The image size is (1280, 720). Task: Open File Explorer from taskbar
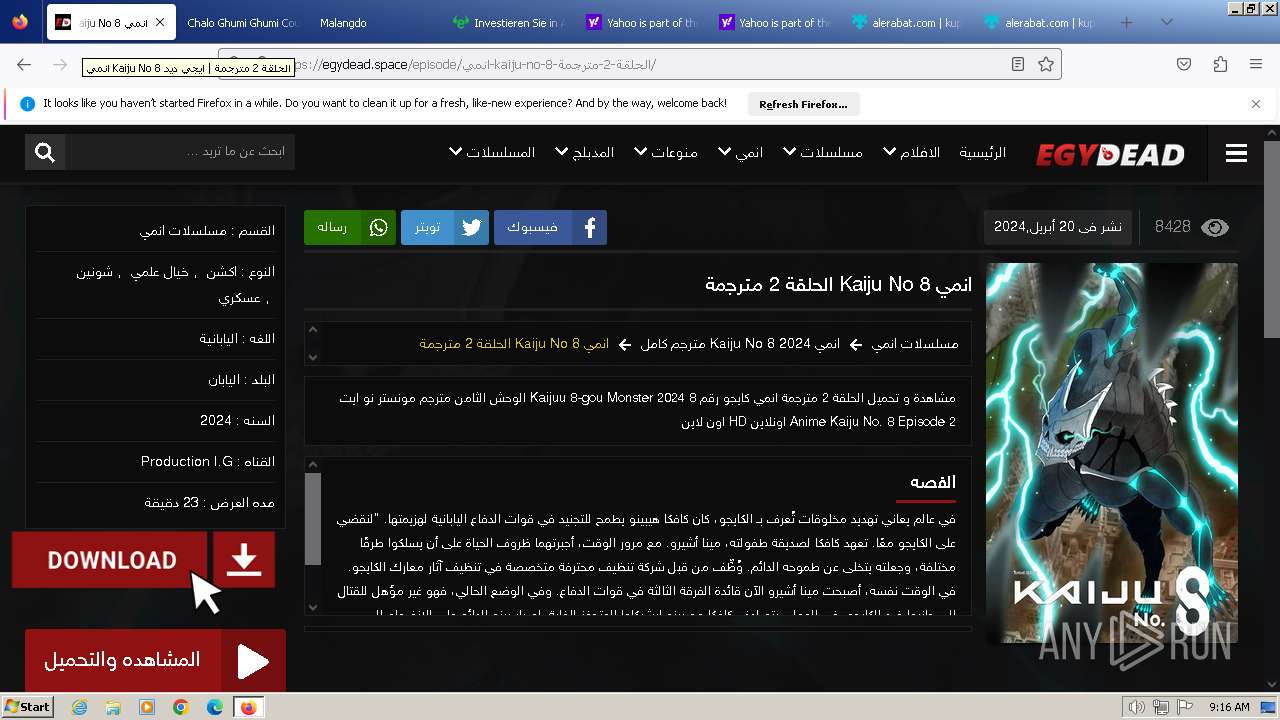(x=113, y=707)
